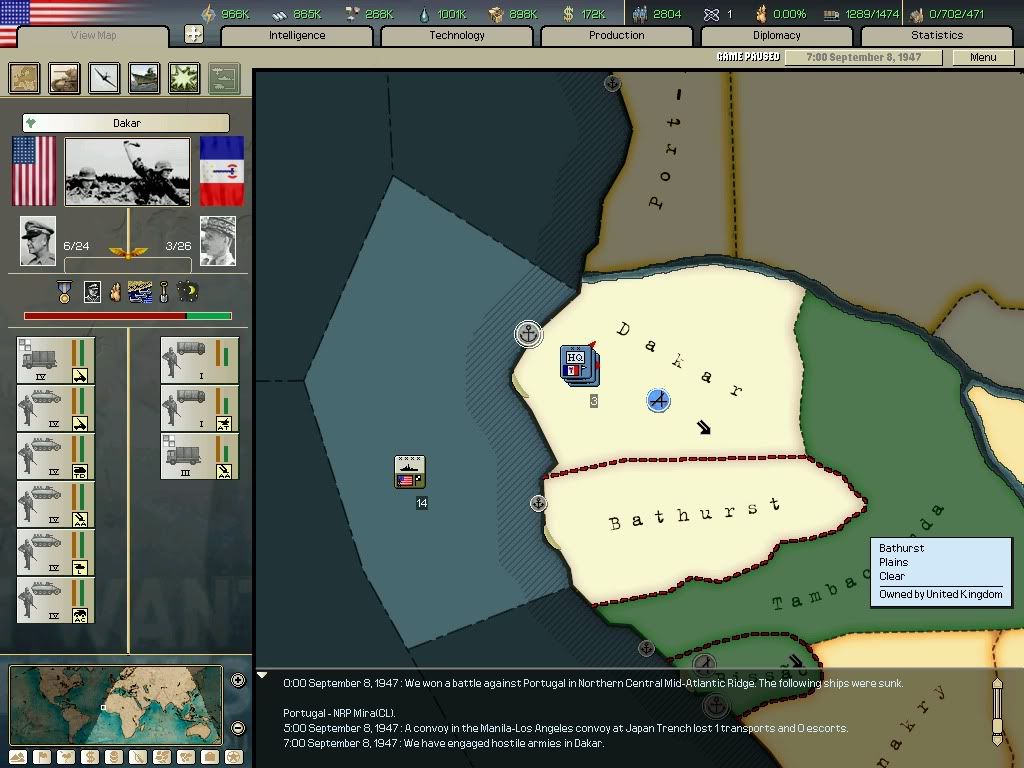Expand the Dakar province title bar
Screen dimensions: 1024x768
click(x=126, y=123)
